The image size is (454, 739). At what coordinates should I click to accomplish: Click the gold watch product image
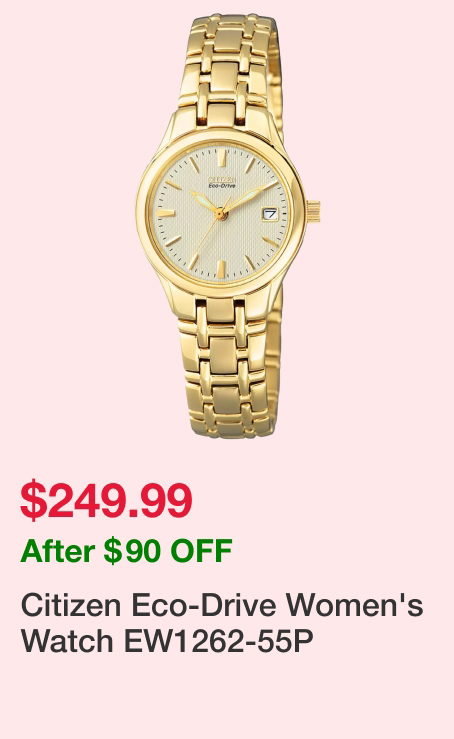pyautogui.click(x=228, y=226)
